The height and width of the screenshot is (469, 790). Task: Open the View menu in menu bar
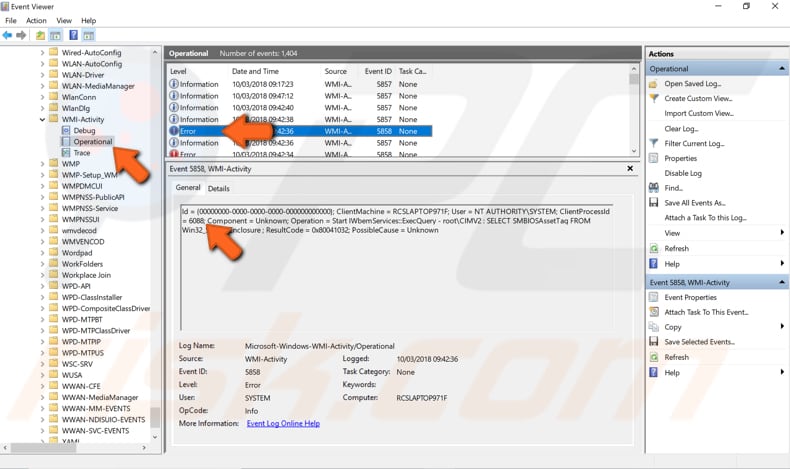(64, 21)
